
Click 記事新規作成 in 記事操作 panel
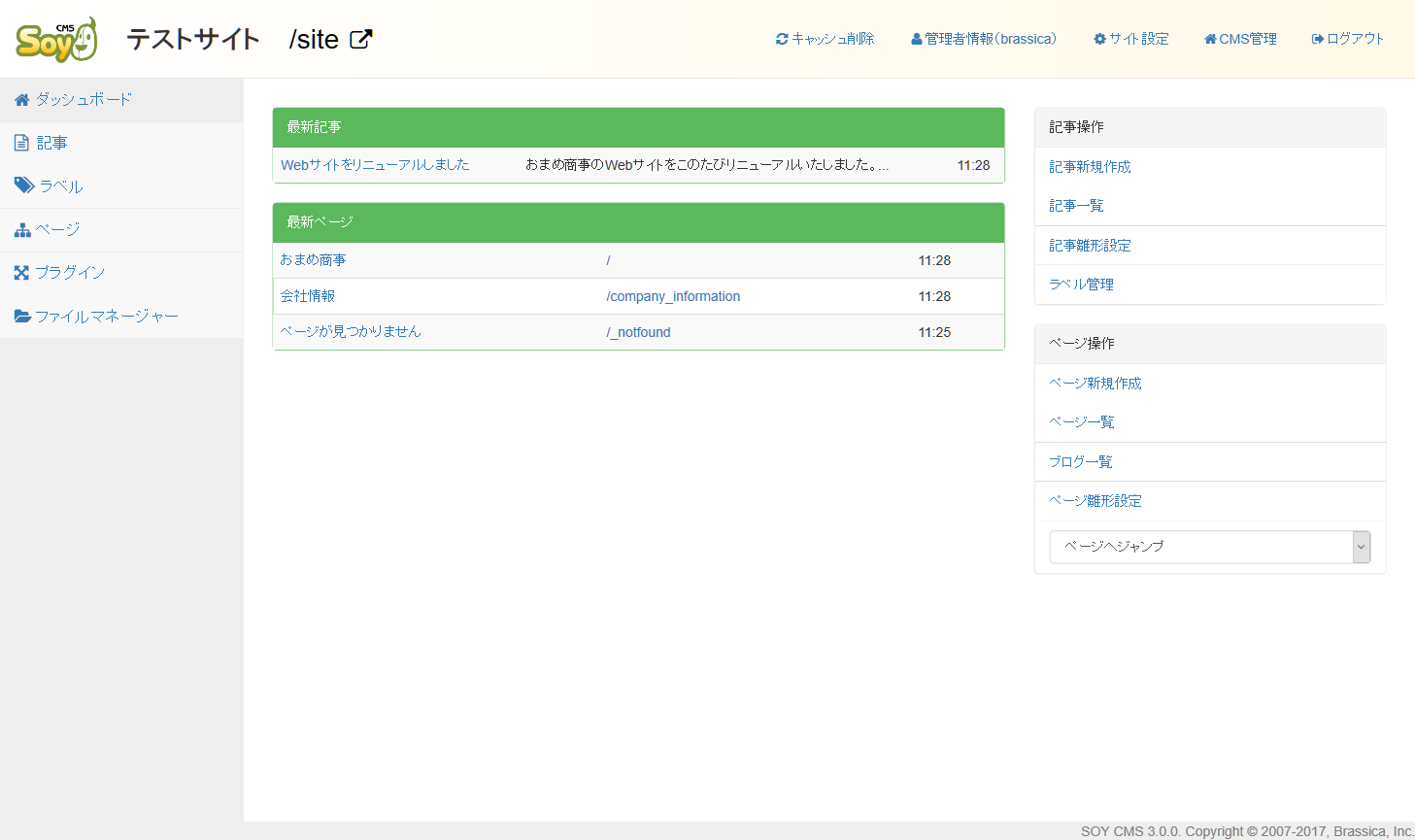coord(1090,167)
